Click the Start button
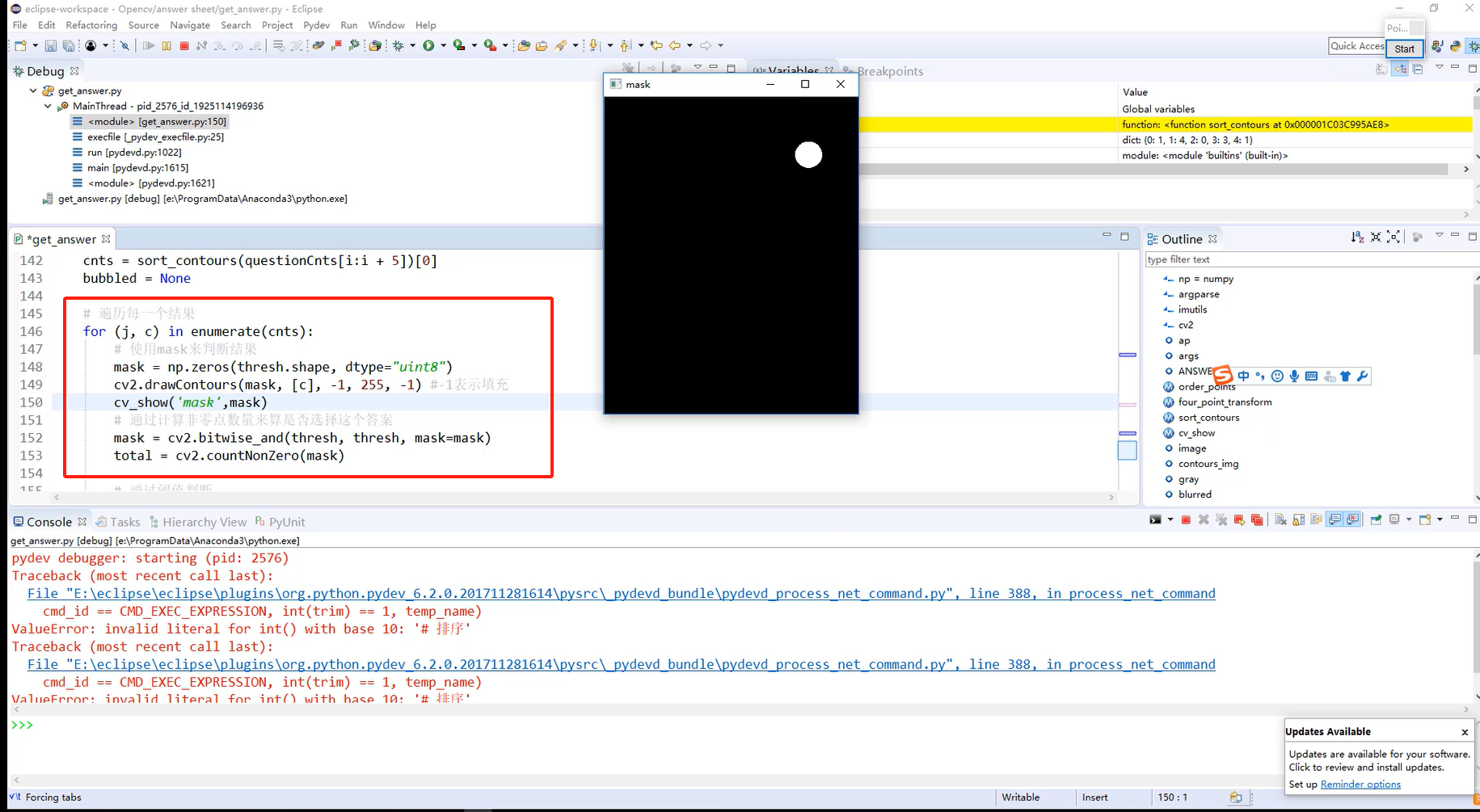 pos(1404,48)
